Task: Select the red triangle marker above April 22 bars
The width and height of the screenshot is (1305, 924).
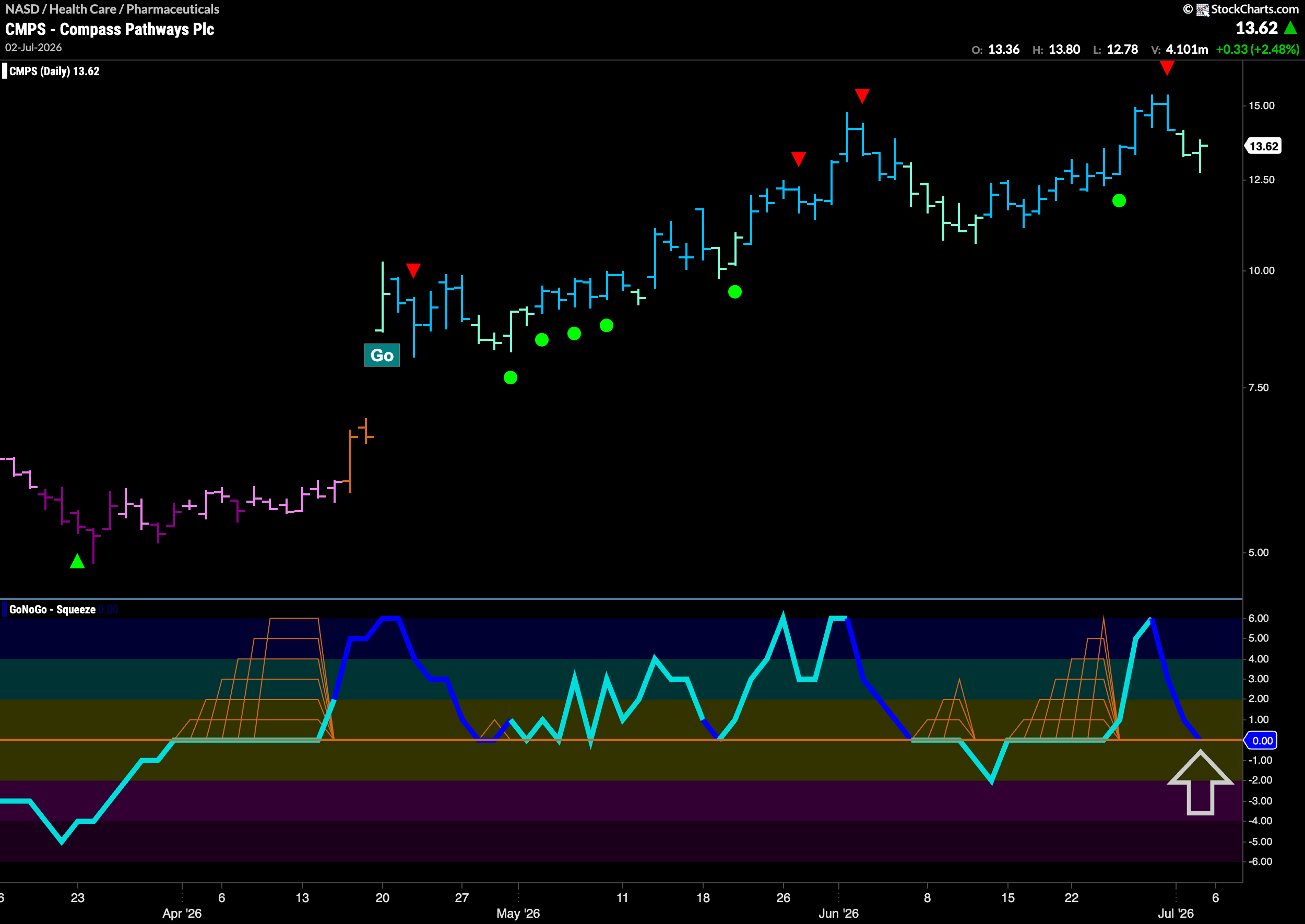Action: (x=413, y=270)
